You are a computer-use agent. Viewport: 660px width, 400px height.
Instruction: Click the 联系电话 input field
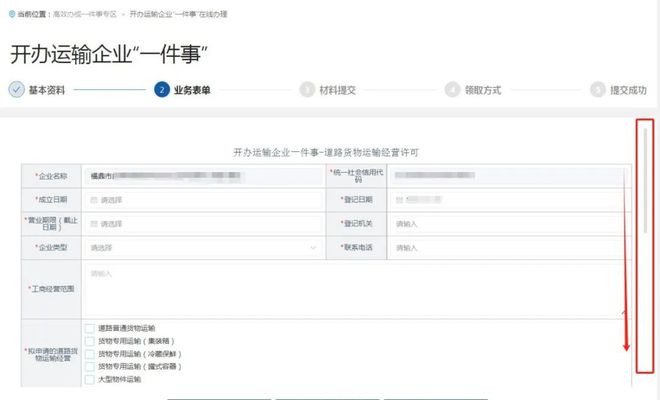pyautogui.click(x=508, y=248)
